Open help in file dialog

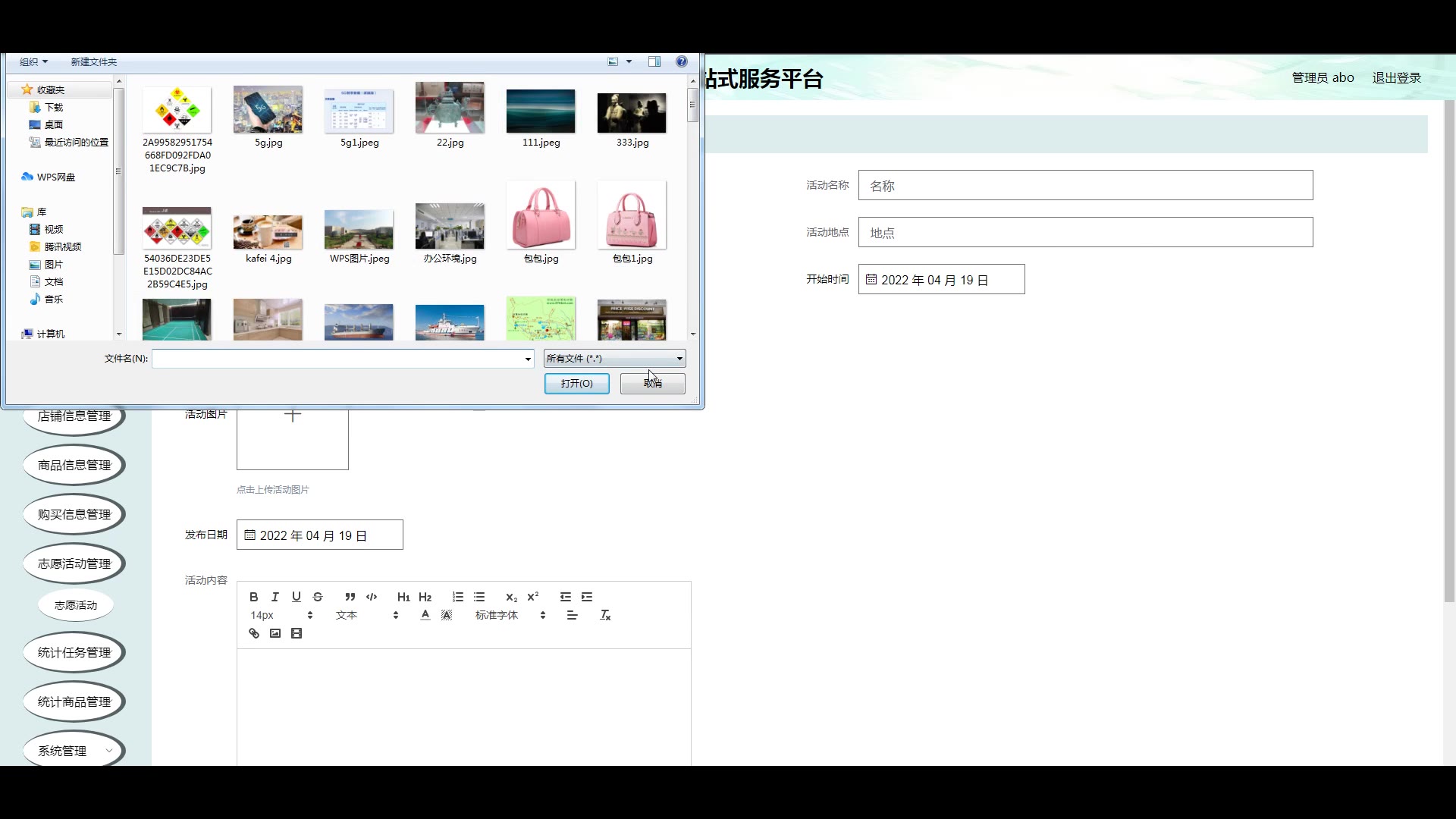pos(682,61)
